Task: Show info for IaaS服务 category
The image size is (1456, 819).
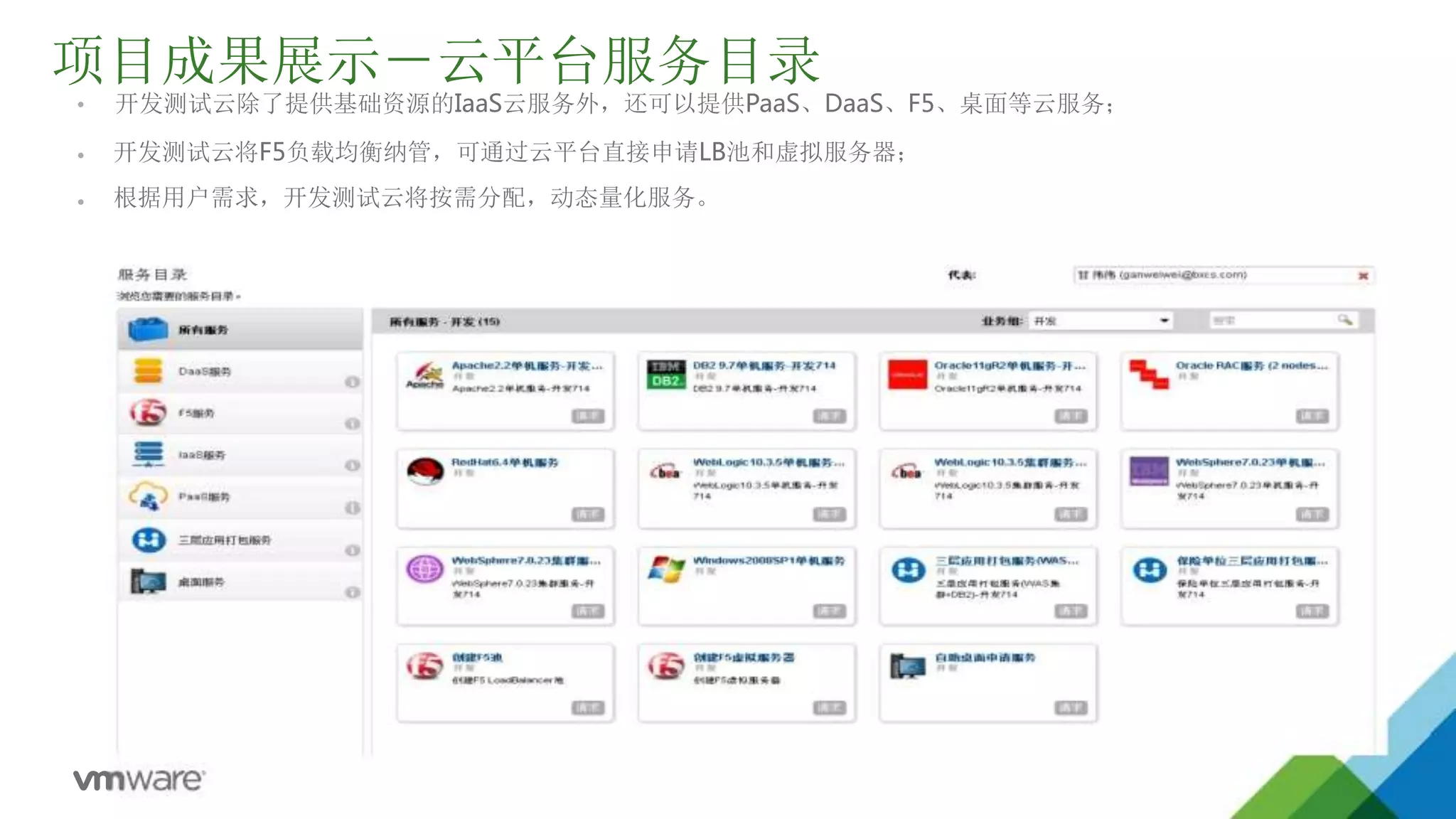Action: pyautogui.click(x=352, y=466)
